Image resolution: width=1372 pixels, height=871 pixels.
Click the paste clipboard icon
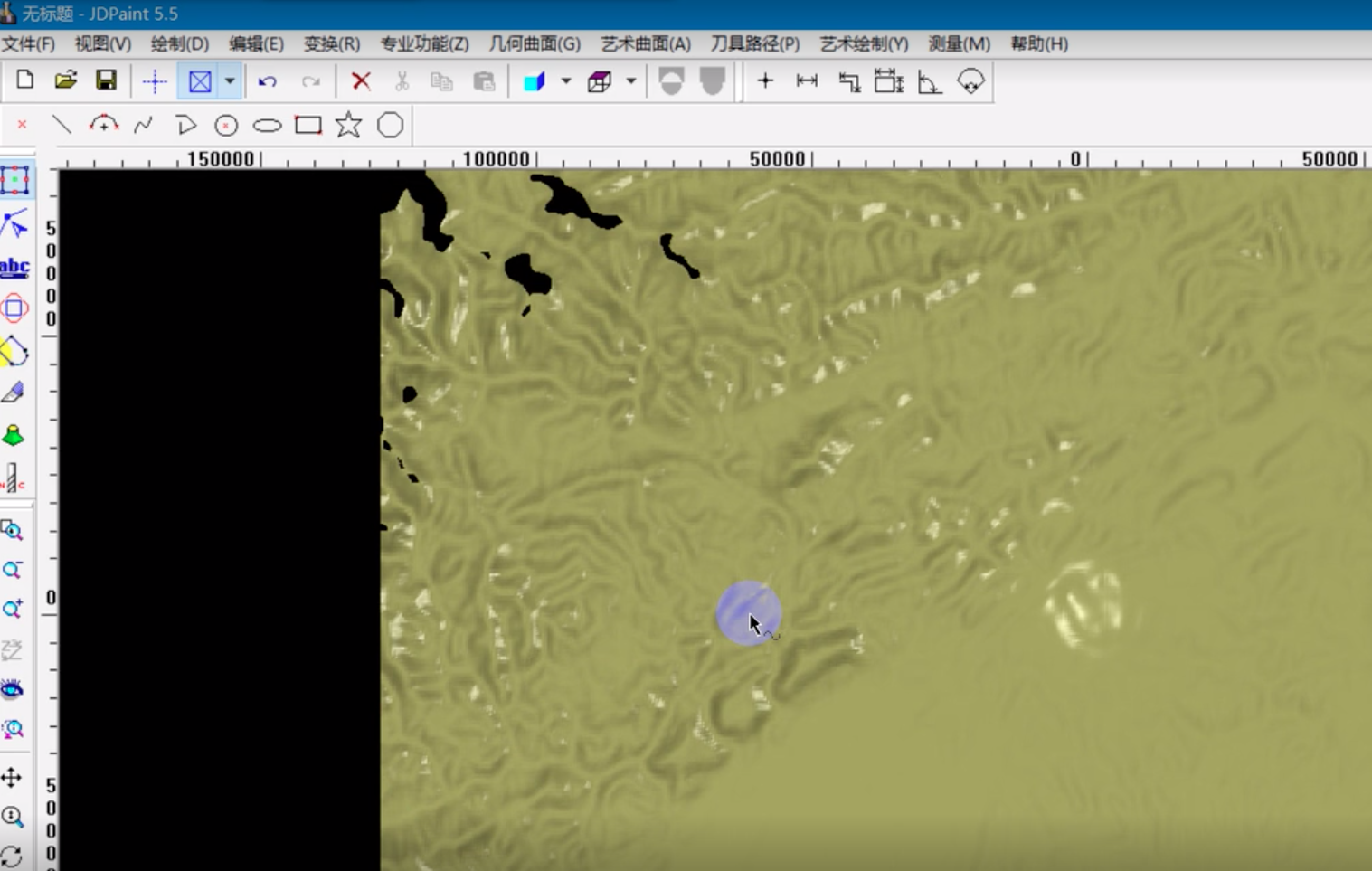click(x=484, y=81)
